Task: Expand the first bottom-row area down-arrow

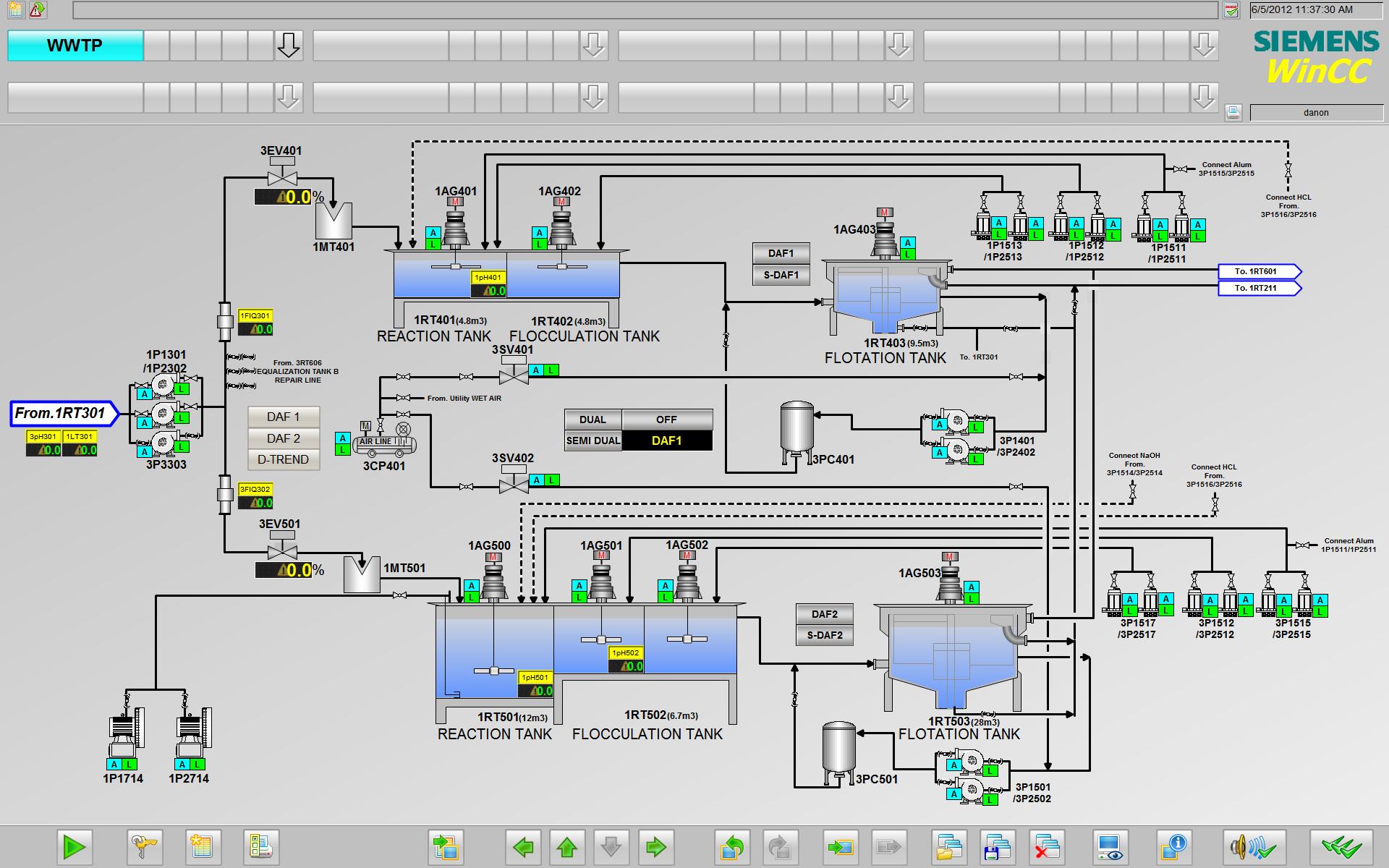Action: (289, 97)
